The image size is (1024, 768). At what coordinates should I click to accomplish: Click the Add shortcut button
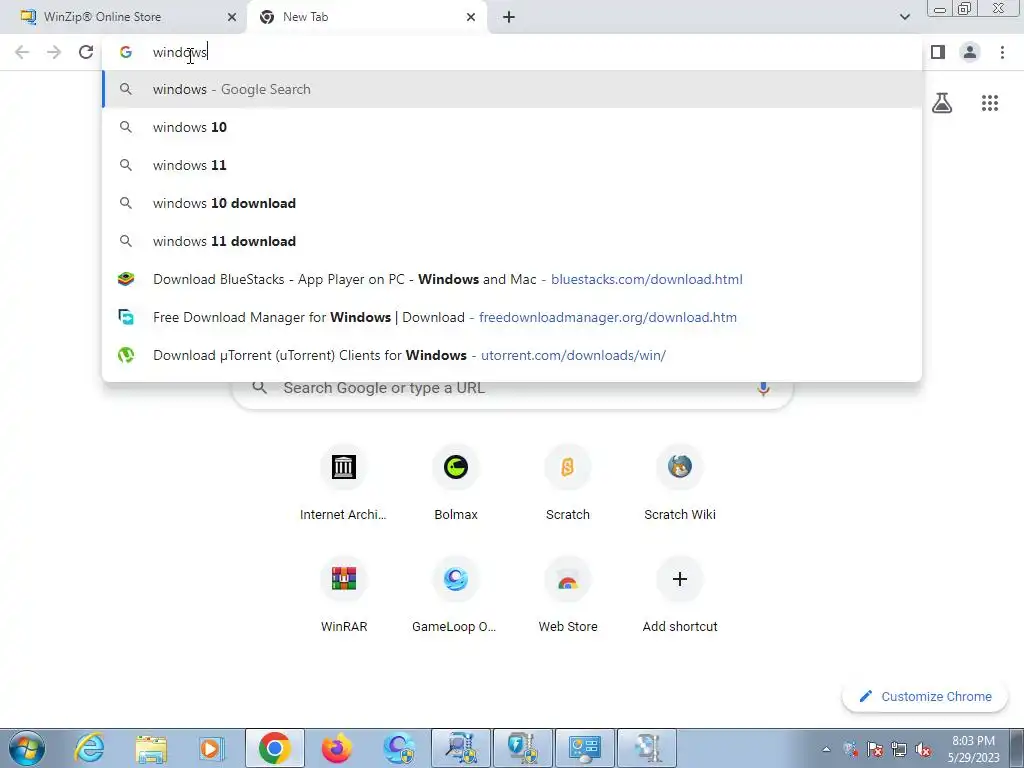680,596
